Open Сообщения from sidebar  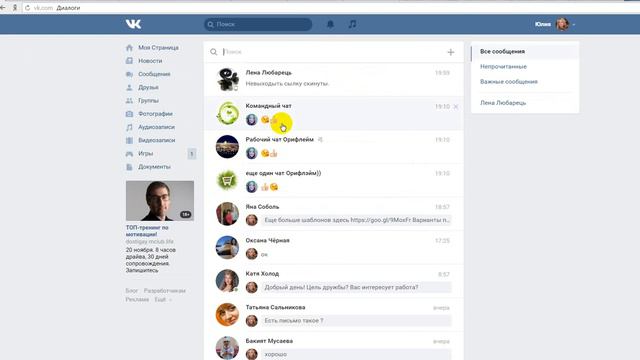point(154,74)
